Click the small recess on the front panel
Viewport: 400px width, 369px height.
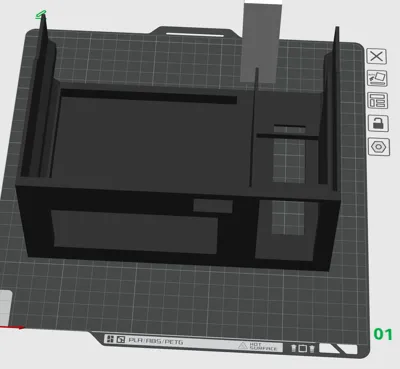213,206
